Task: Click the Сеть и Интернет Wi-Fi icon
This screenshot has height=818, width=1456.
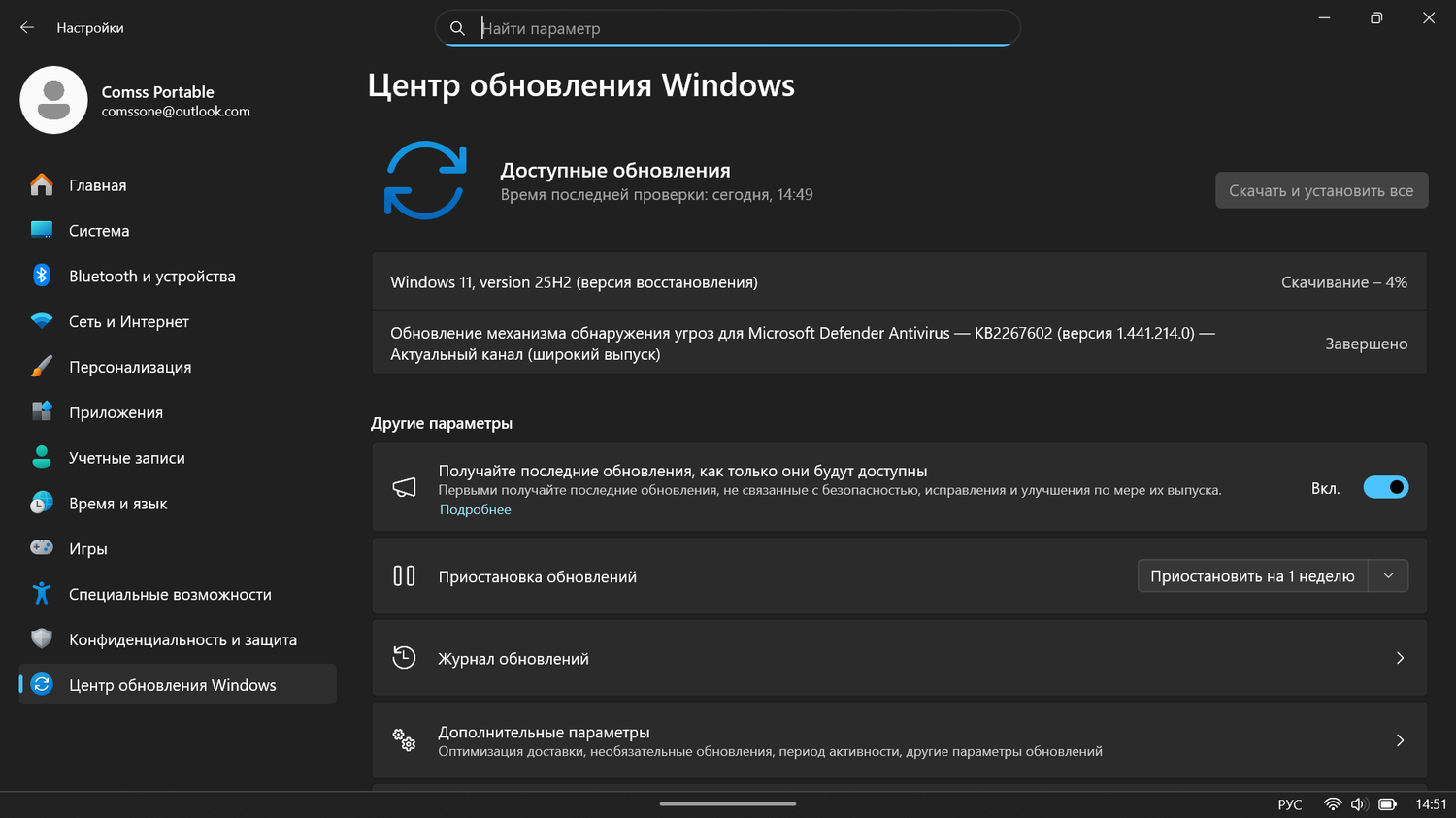Action: coord(42,321)
